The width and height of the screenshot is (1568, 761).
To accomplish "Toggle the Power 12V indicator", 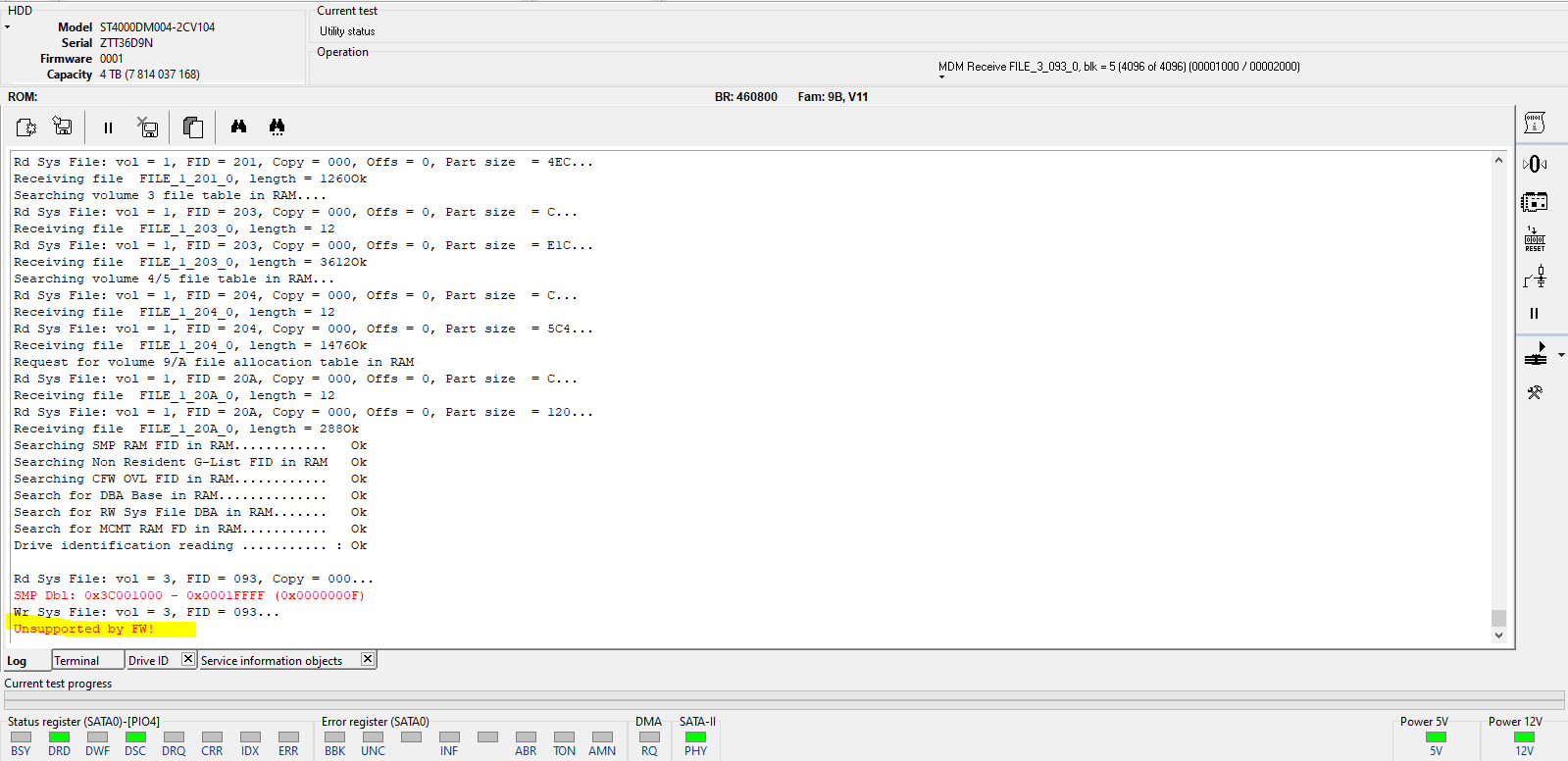I will (x=1524, y=737).
